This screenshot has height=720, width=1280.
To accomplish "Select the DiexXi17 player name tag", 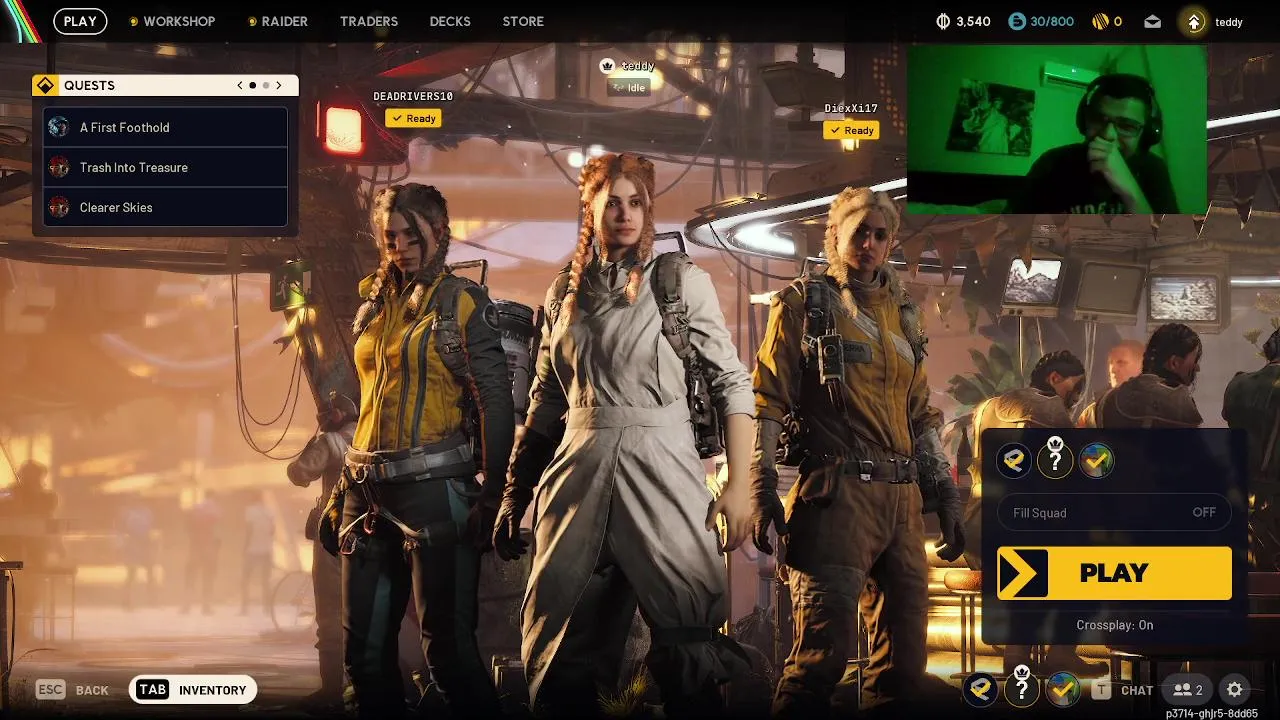I will (851, 108).
